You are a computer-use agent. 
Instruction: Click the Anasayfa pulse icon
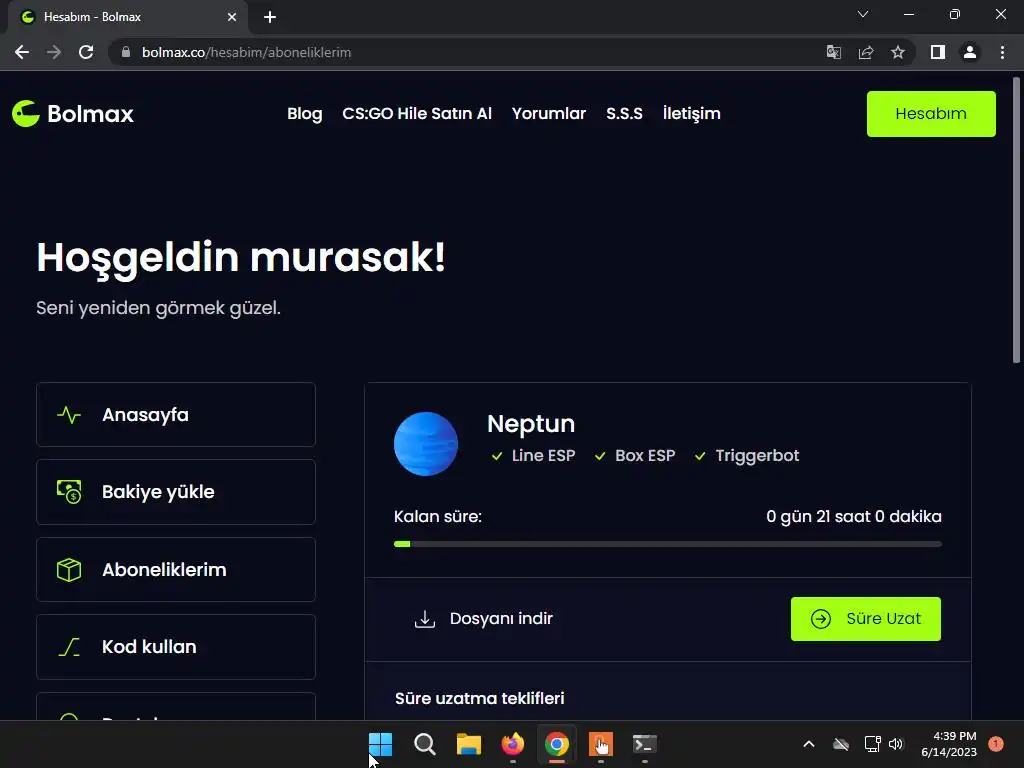tap(69, 415)
